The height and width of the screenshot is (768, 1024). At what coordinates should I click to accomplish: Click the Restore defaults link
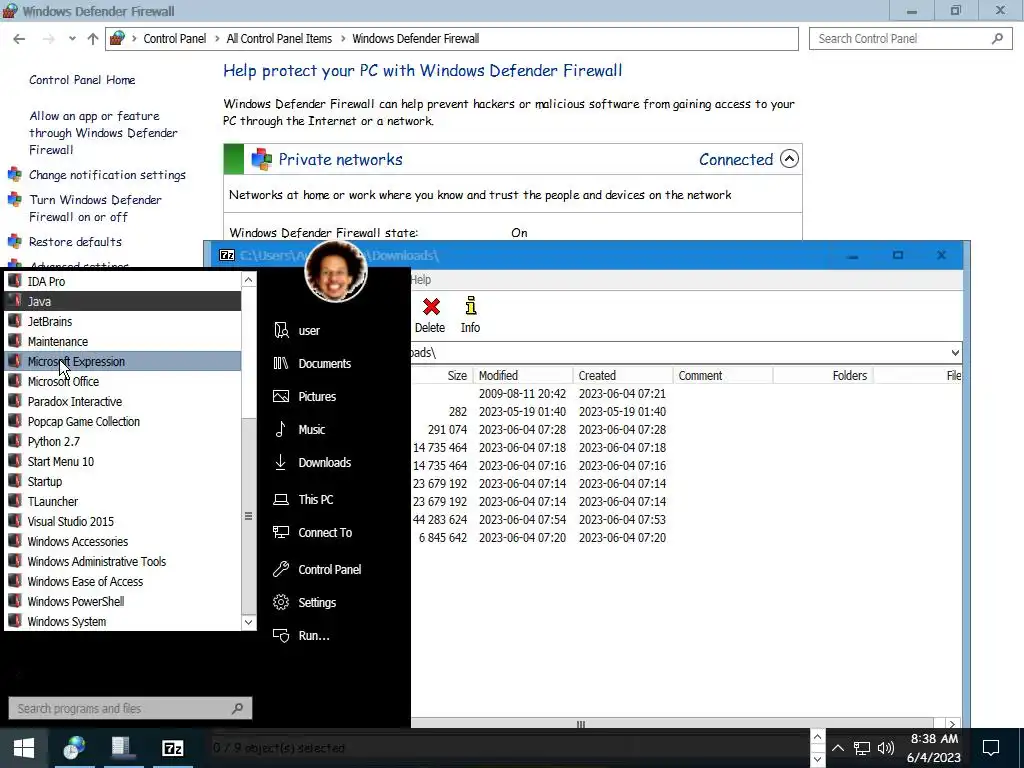[x=75, y=242]
